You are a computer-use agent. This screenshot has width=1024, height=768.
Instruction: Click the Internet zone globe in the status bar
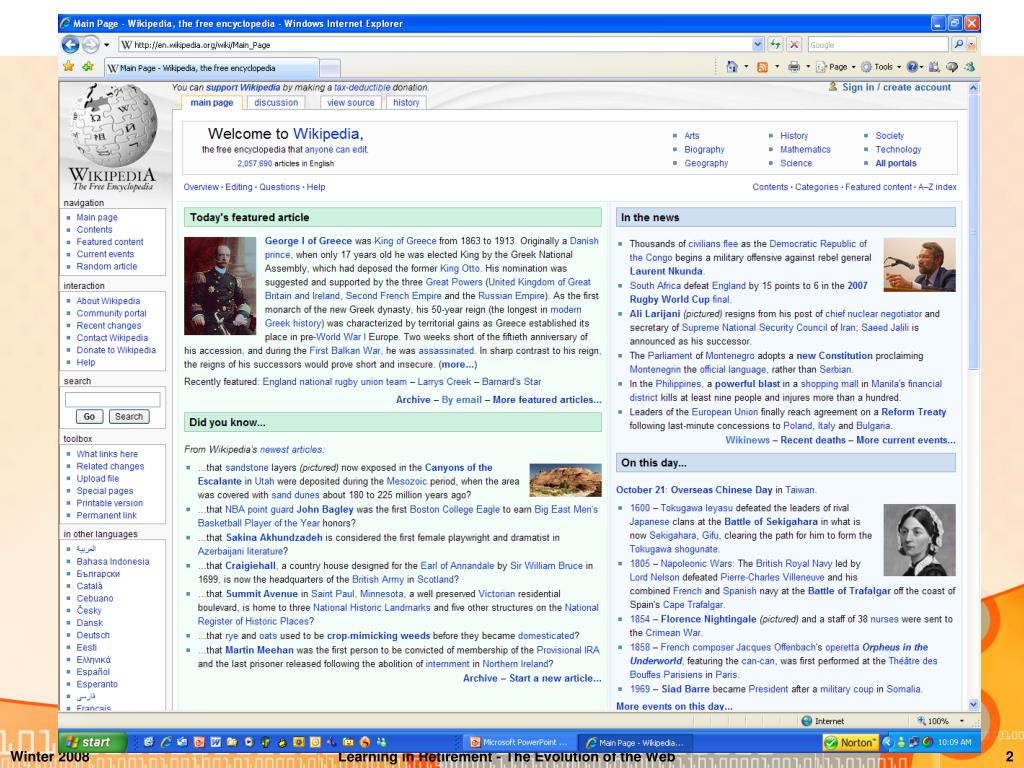(x=807, y=721)
